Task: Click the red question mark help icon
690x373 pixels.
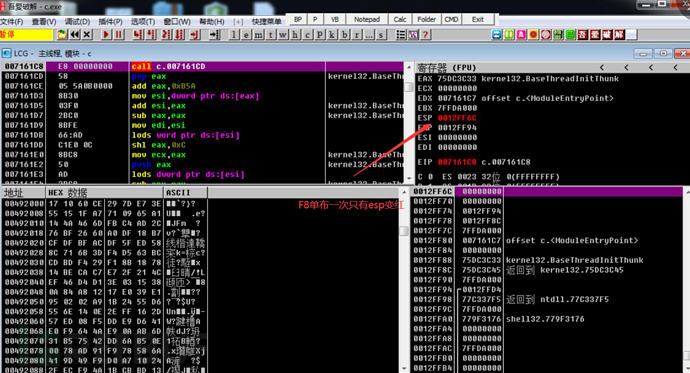Action: click(425, 34)
